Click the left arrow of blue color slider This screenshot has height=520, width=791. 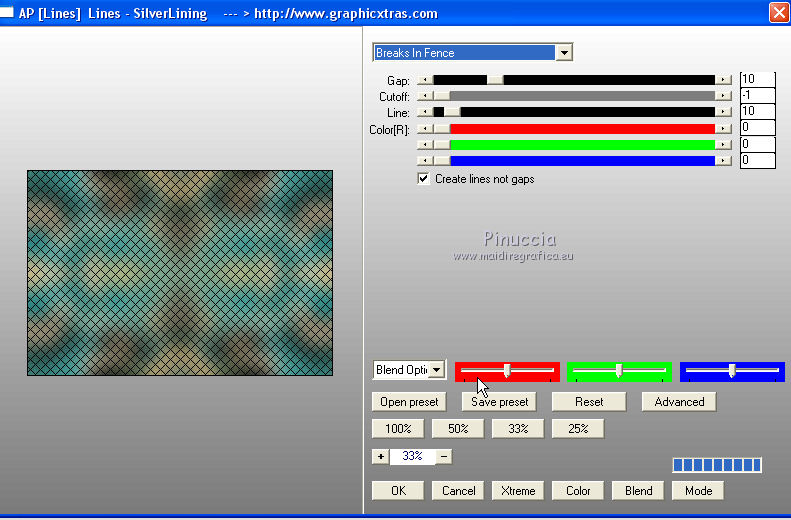(425, 160)
